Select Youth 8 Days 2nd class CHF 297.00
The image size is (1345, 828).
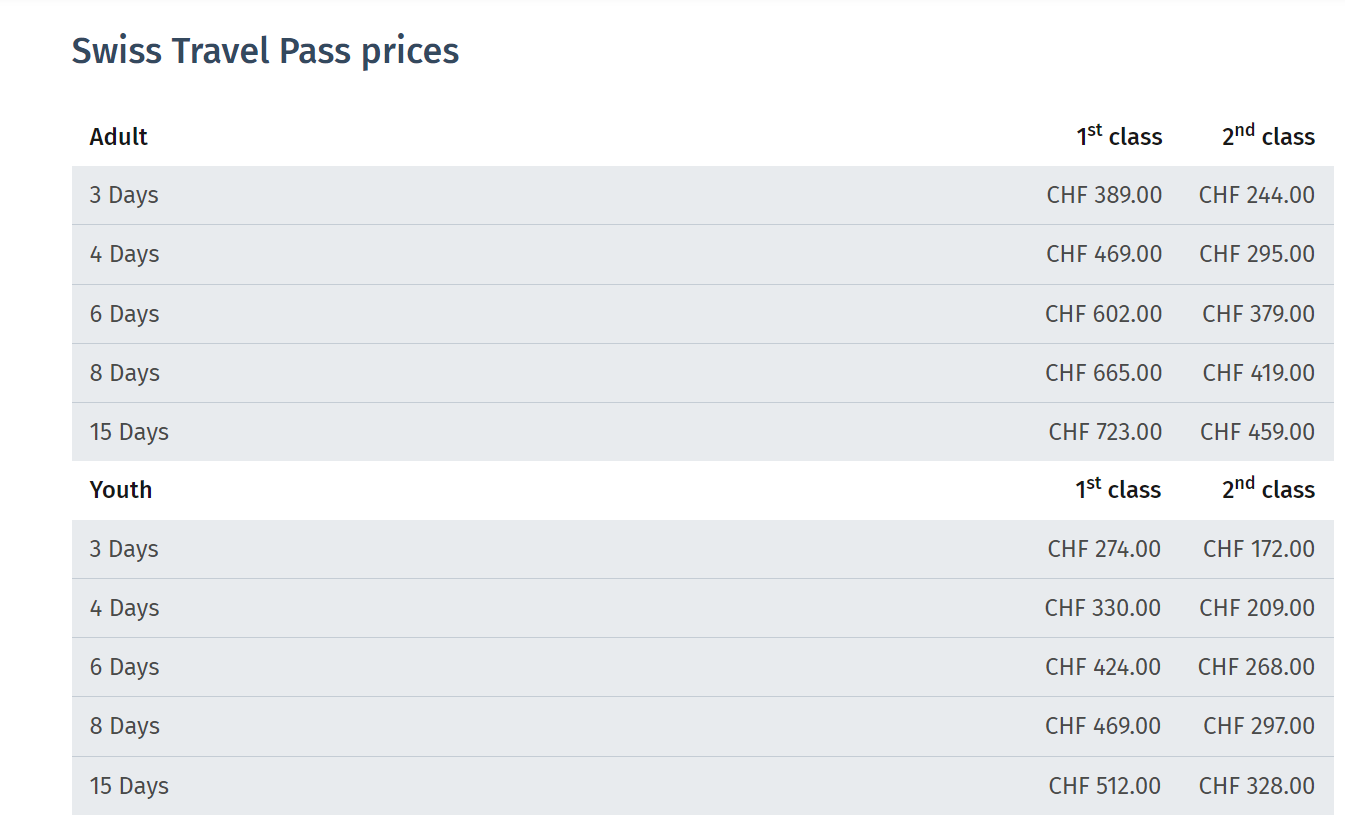point(1258,726)
